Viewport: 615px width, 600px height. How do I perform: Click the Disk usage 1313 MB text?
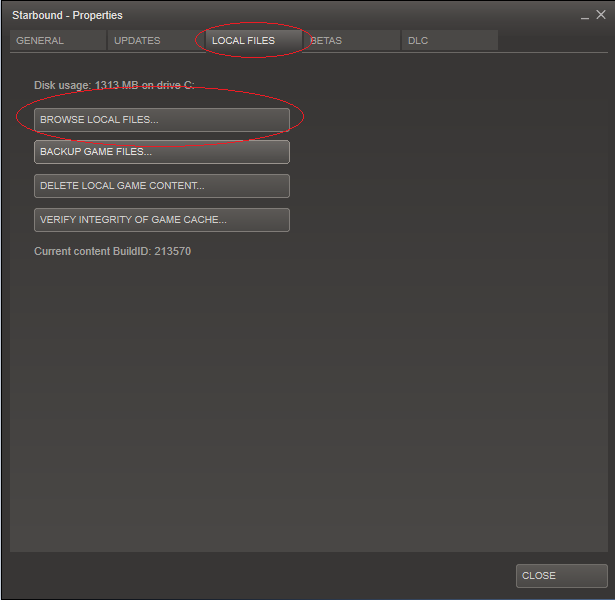[x=114, y=85]
